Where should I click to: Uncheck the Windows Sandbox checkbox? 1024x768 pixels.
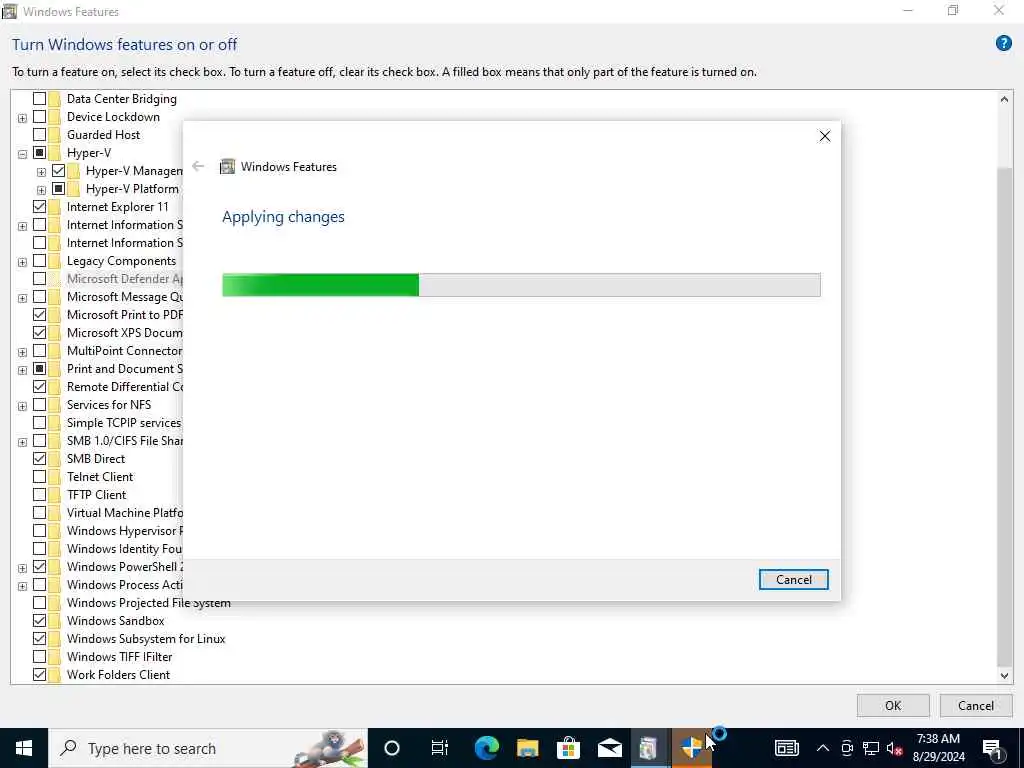(39, 620)
